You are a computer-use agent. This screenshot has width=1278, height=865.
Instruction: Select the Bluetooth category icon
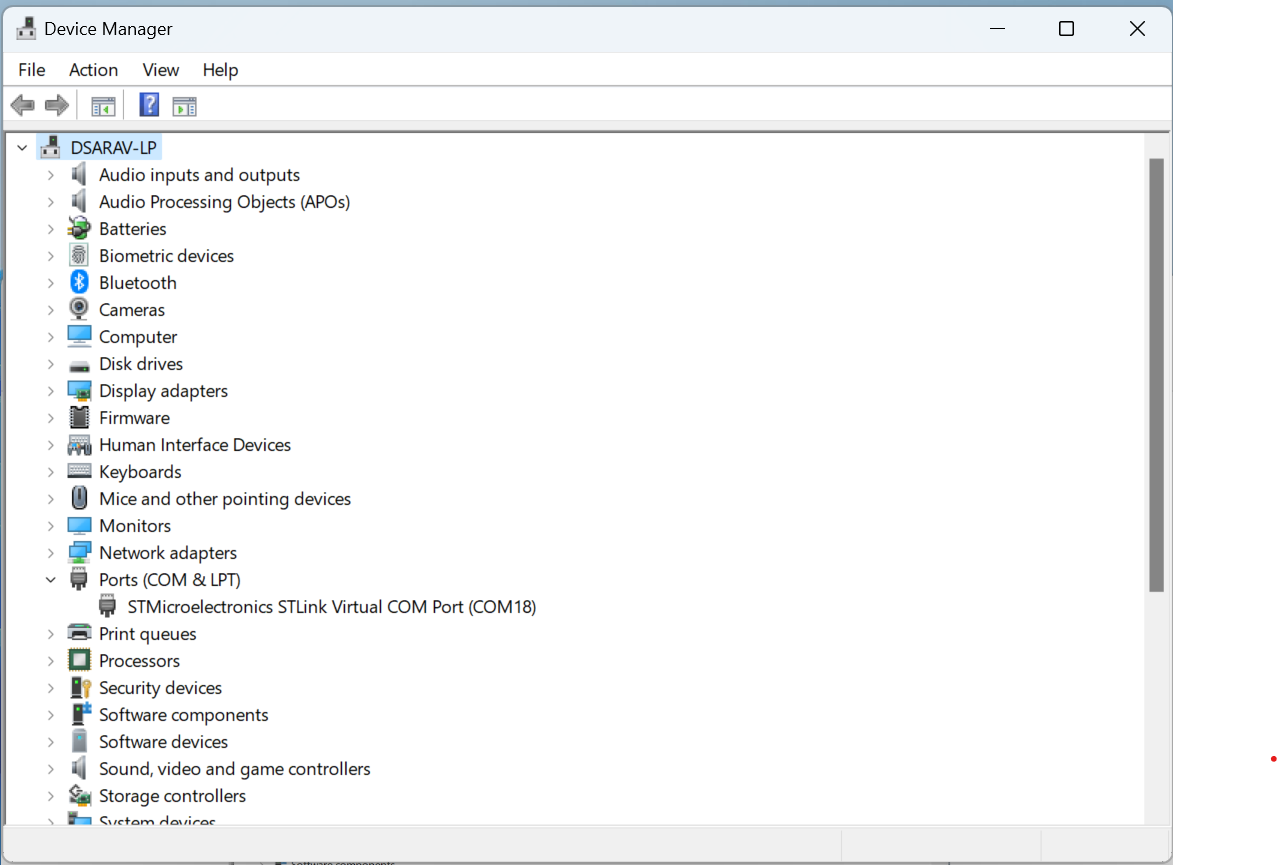[79, 282]
